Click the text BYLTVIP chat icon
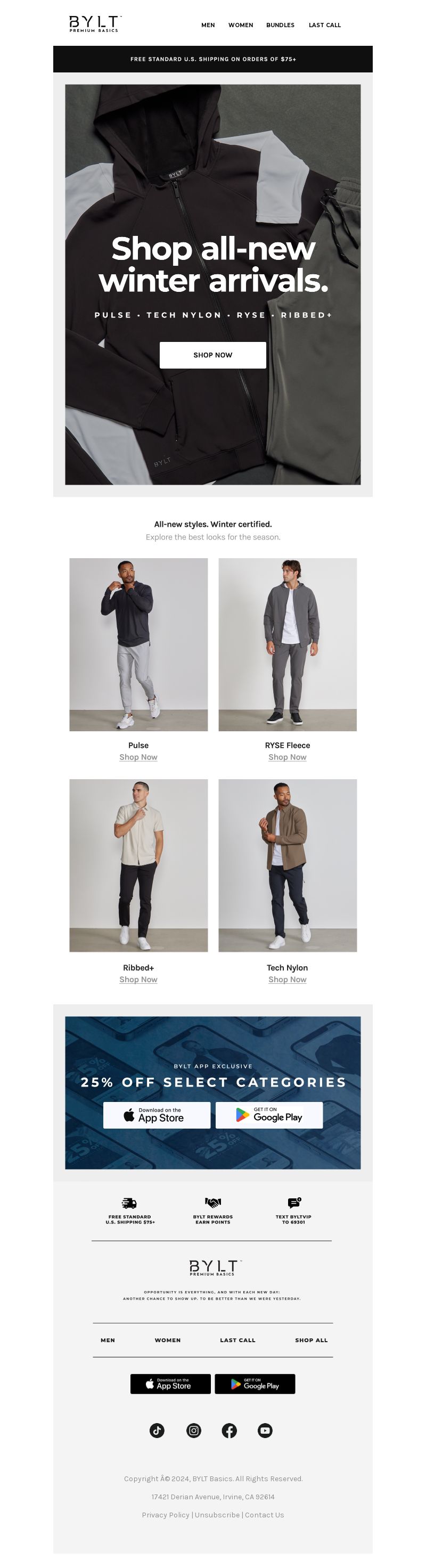 click(294, 1202)
